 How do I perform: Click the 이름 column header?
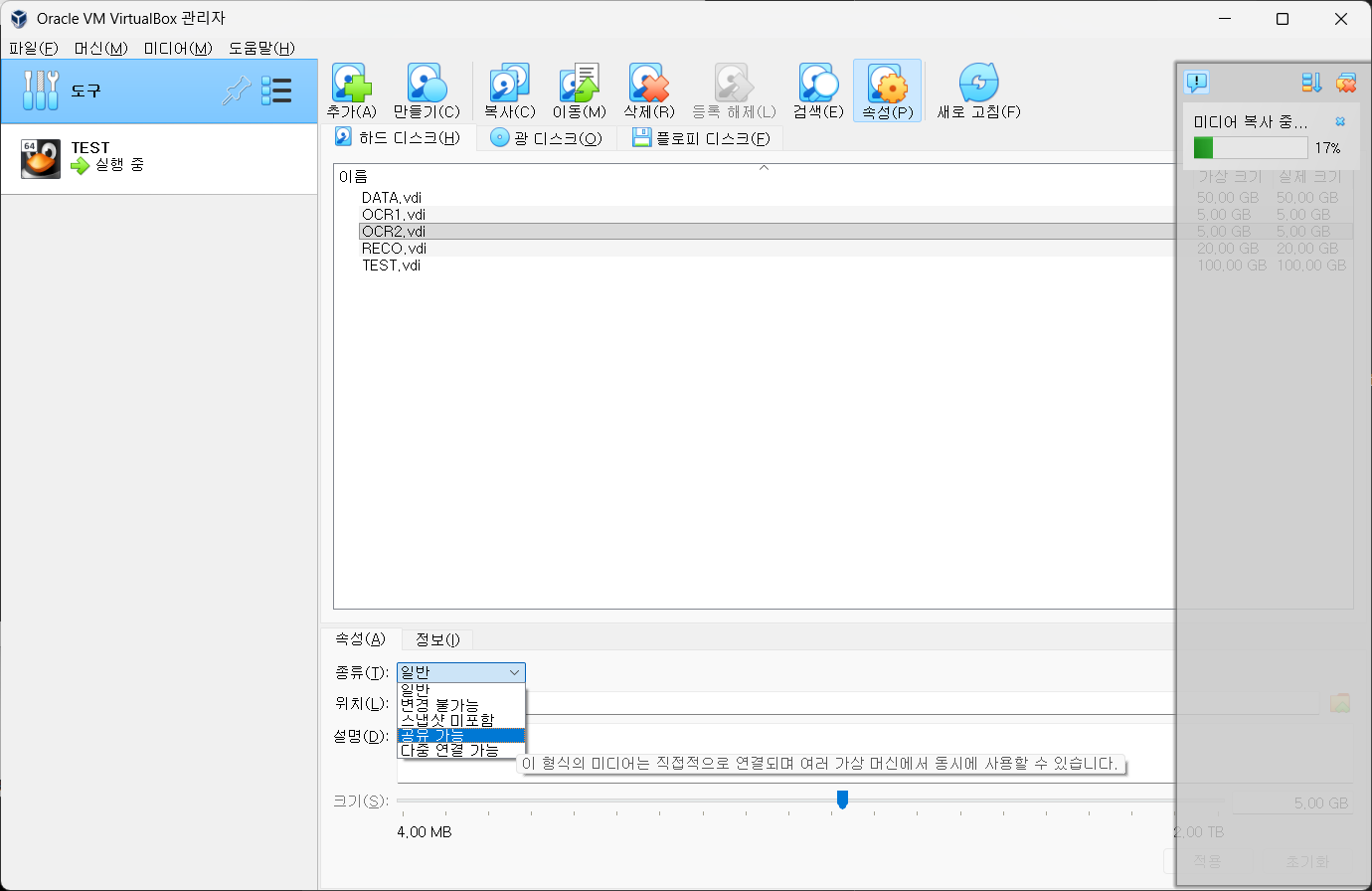coord(353,176)
